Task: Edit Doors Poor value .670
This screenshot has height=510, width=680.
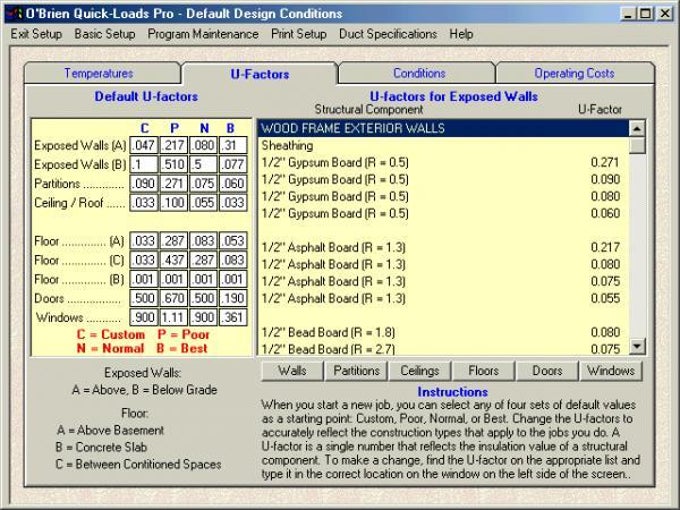Action: pos(173,298)
